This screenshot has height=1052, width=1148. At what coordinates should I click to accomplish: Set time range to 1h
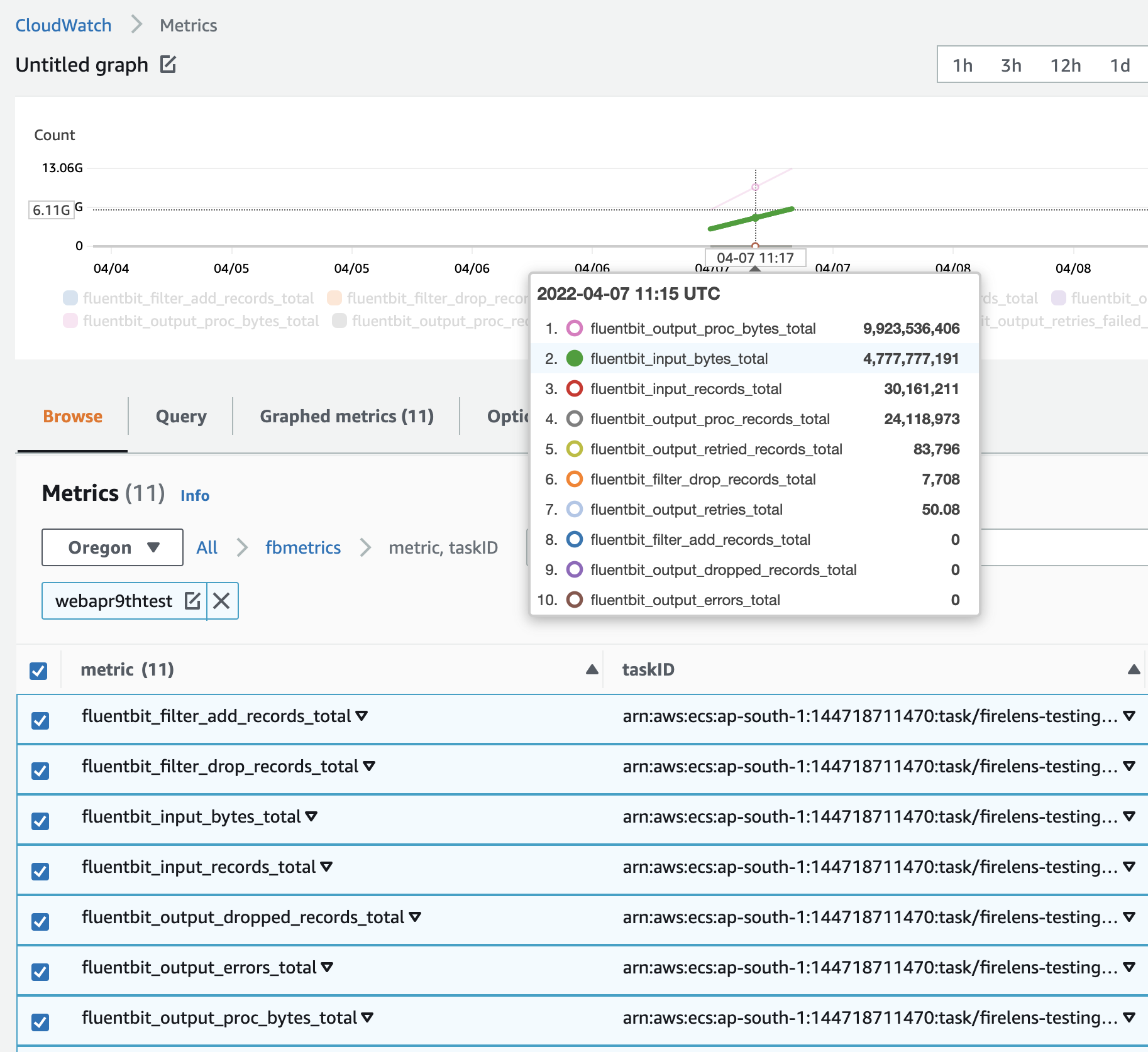tap(962, 65)
